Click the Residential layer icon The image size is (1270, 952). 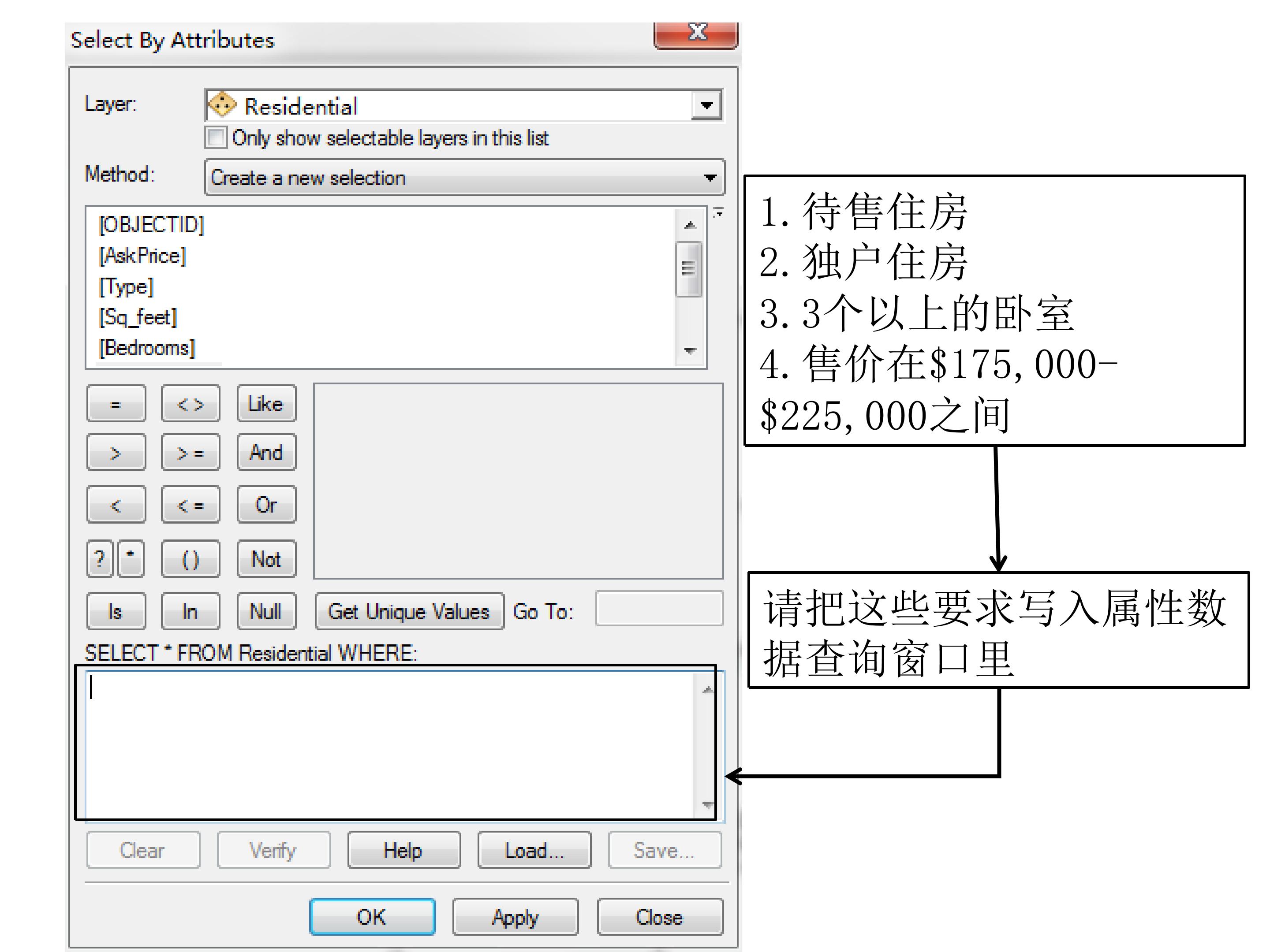click(222, 105)
